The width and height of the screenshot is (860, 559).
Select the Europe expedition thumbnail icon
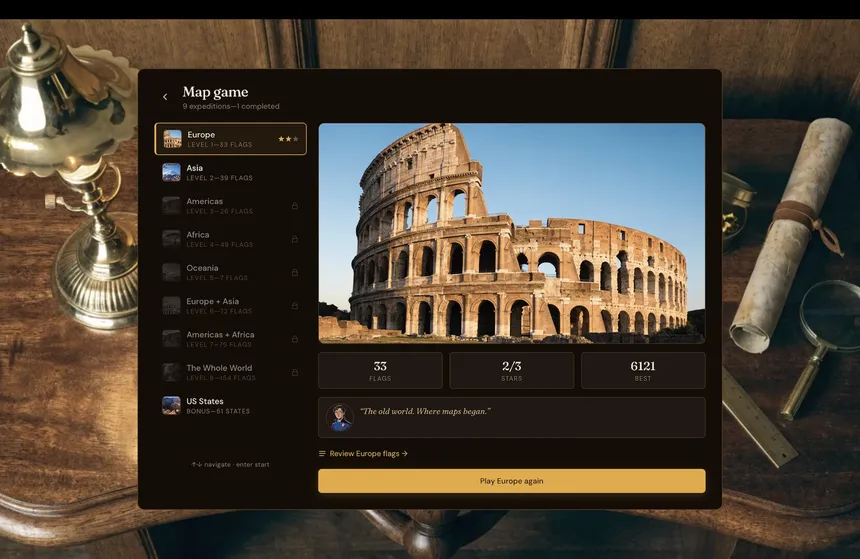172,139
